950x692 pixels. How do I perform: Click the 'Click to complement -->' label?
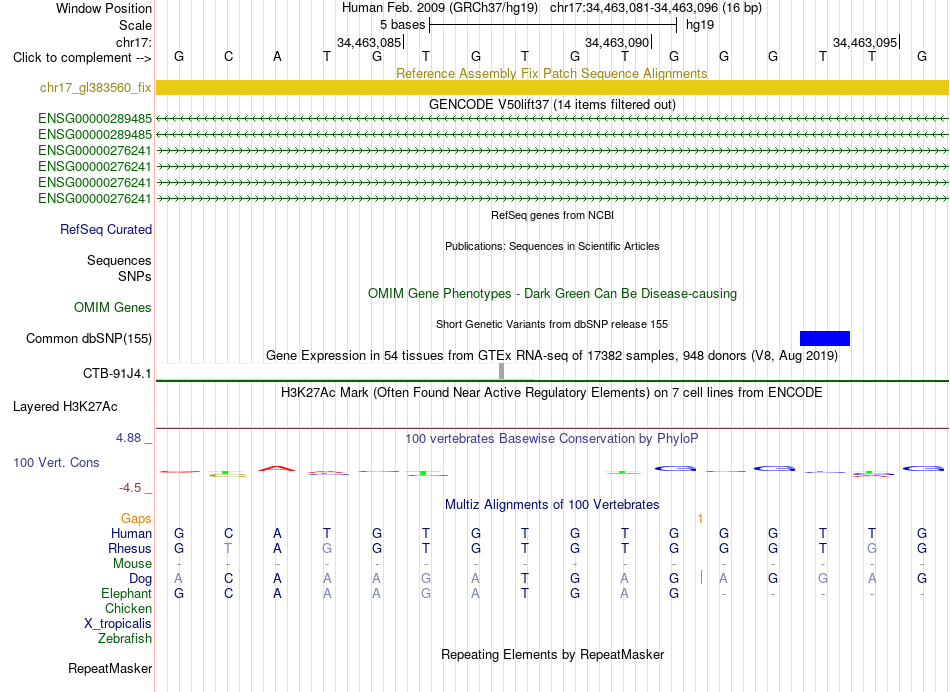[82, 58]
